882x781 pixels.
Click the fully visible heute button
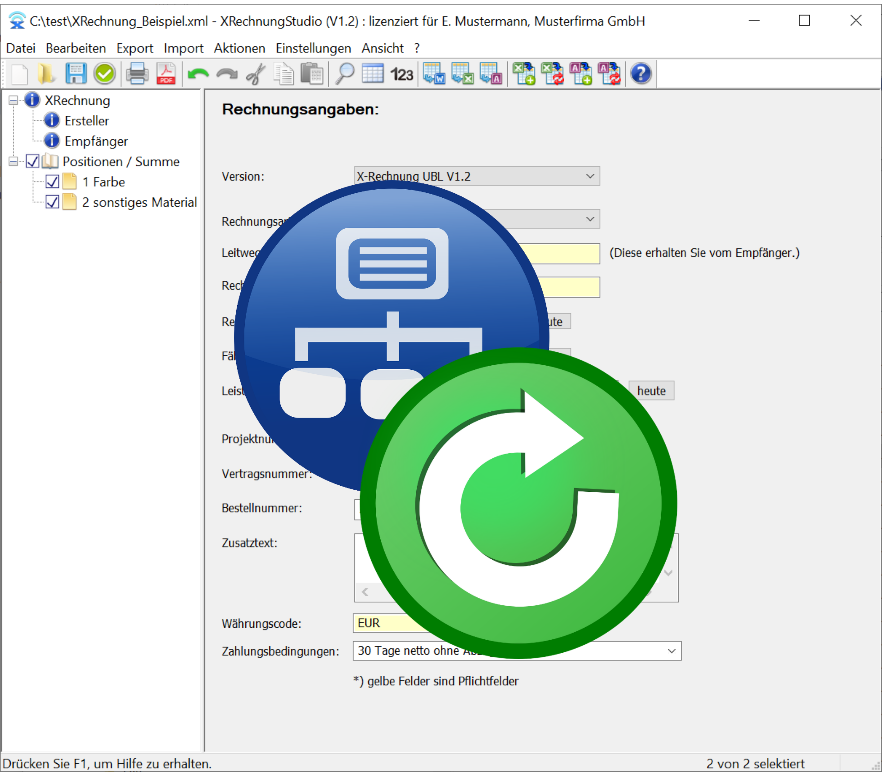(651, 390)
